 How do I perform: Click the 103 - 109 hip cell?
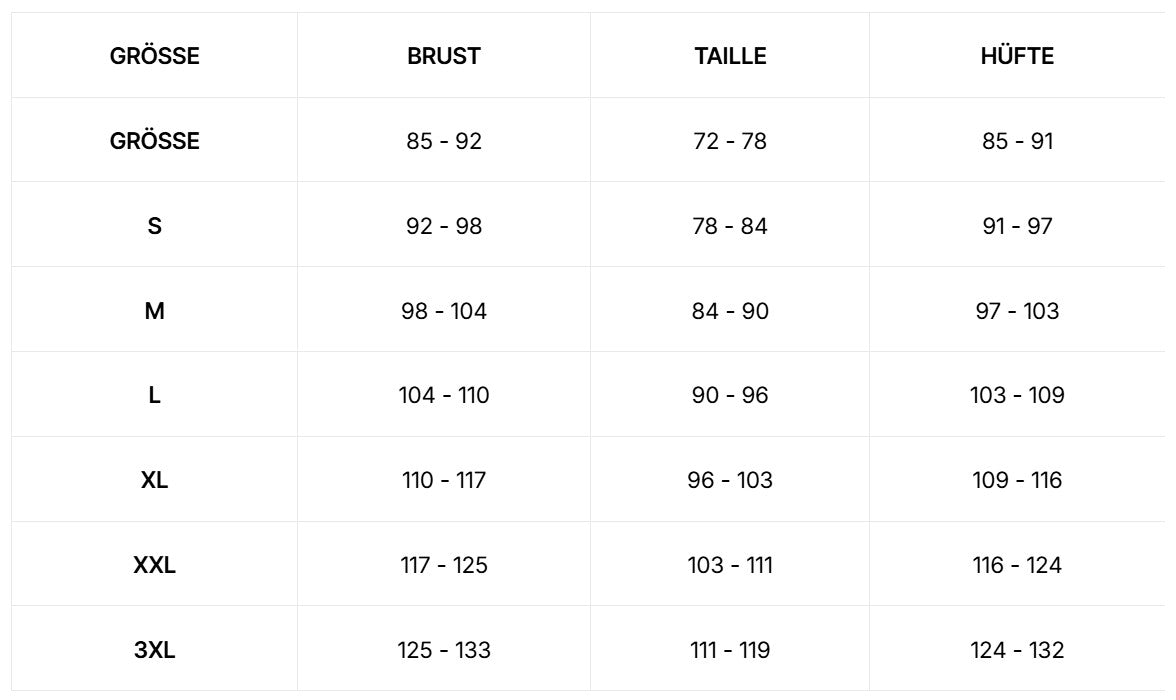[x=1017, y=395]
